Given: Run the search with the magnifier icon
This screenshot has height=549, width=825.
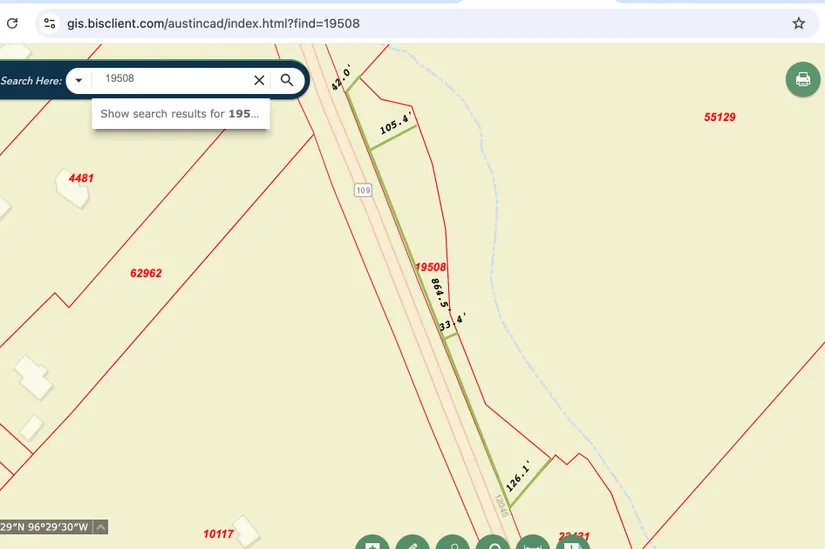Looking at the screenshot, I should pos(287,80).
